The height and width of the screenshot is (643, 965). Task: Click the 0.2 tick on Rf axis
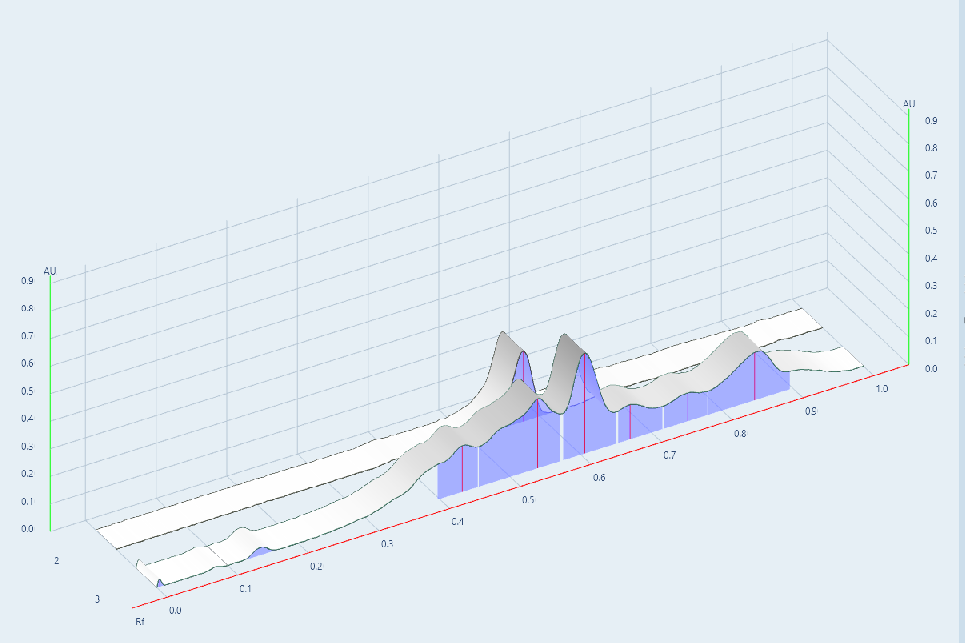coord(316,567)
